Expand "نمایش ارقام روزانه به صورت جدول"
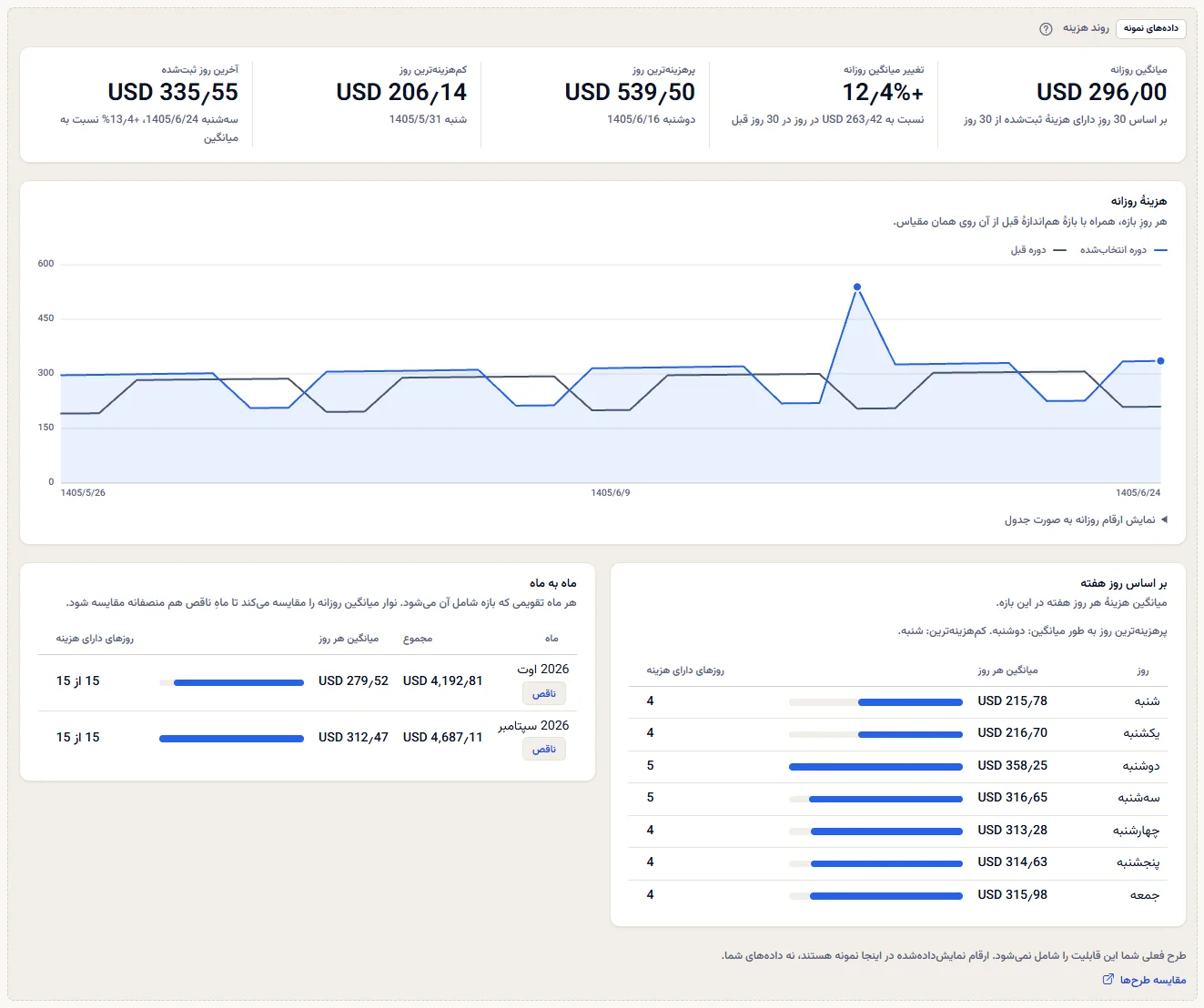 click(x=1086, y=519)
